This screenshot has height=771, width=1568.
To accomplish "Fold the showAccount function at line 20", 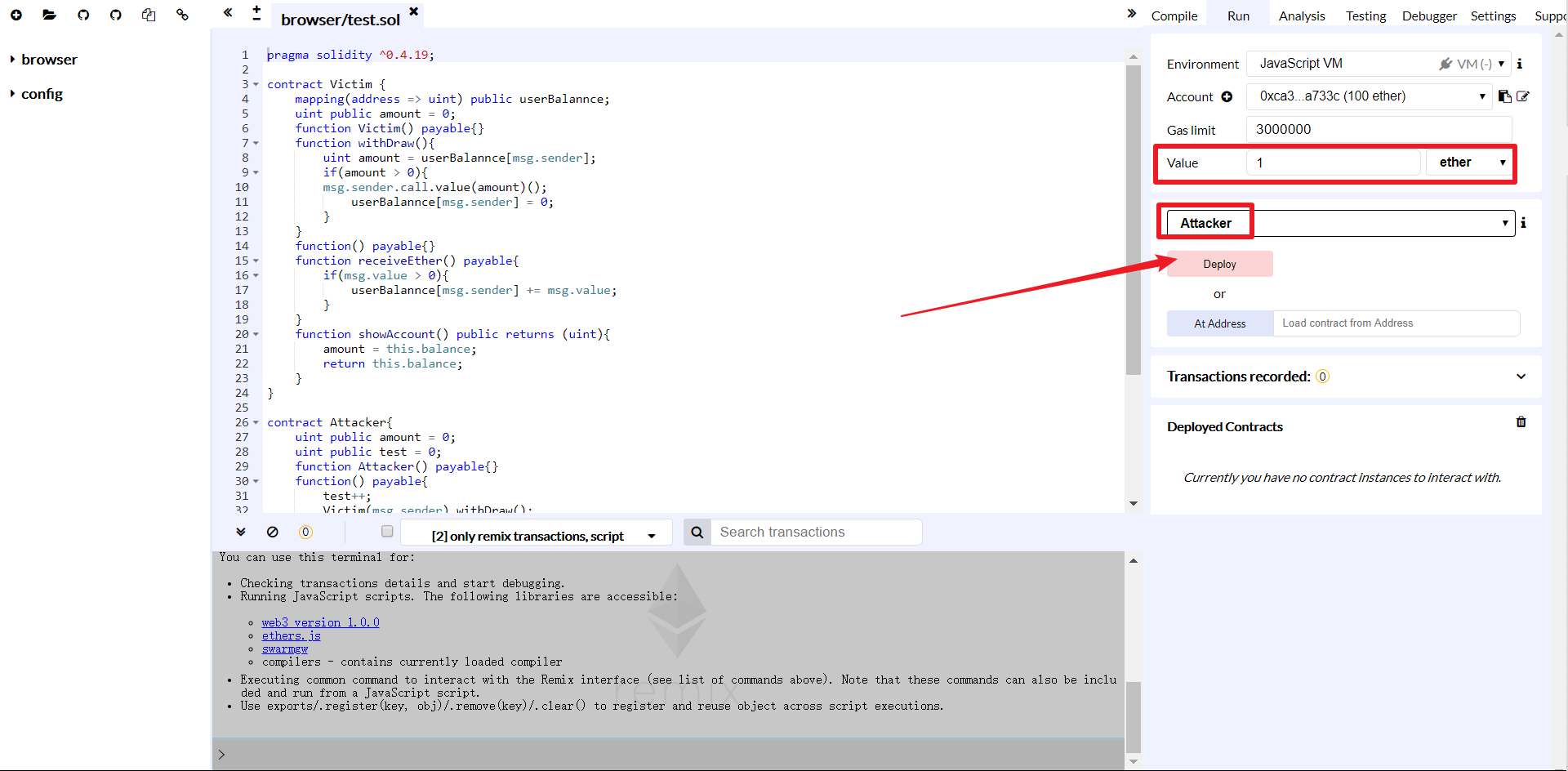I will (256, 334).
